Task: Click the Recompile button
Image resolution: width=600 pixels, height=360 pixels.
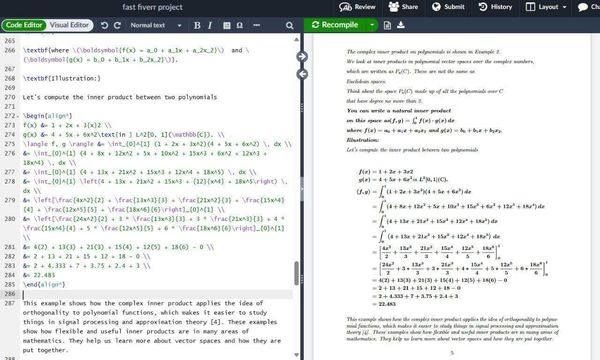Action: point(336,25)
